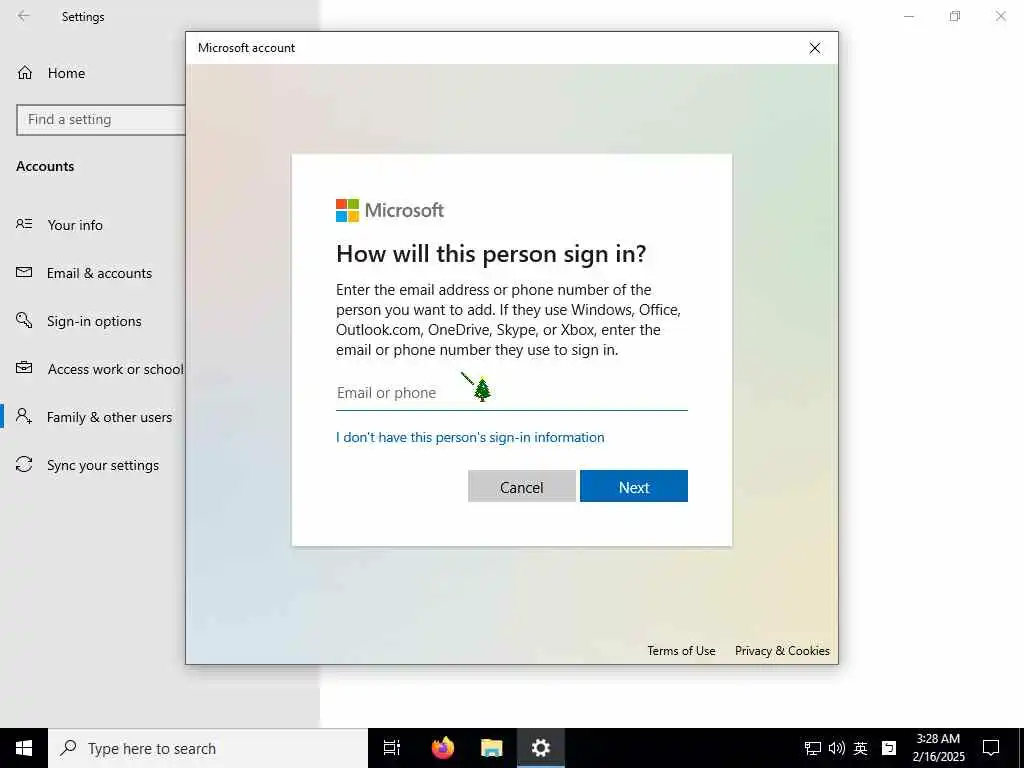Screen dimensions: 1024x768
Task: Minimize the Settings window
Action: 908,16
